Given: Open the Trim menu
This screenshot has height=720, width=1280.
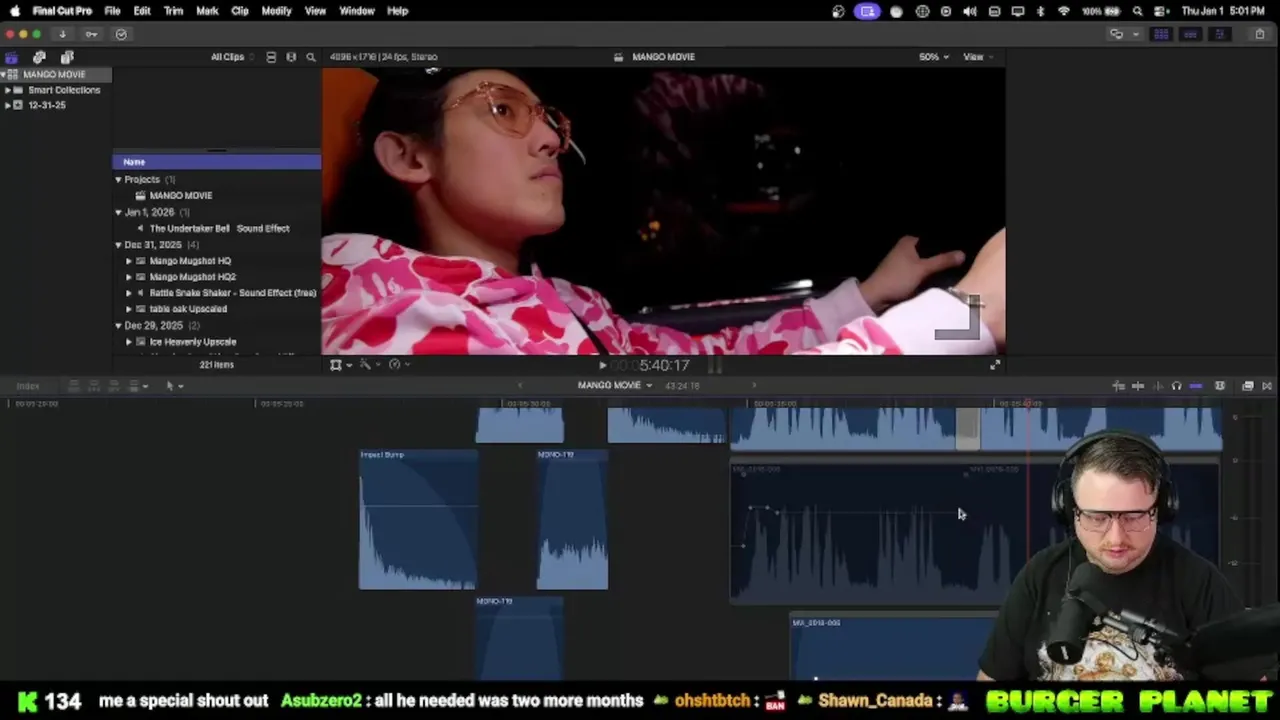Looking at the screenshot, I should click(174, 11).
